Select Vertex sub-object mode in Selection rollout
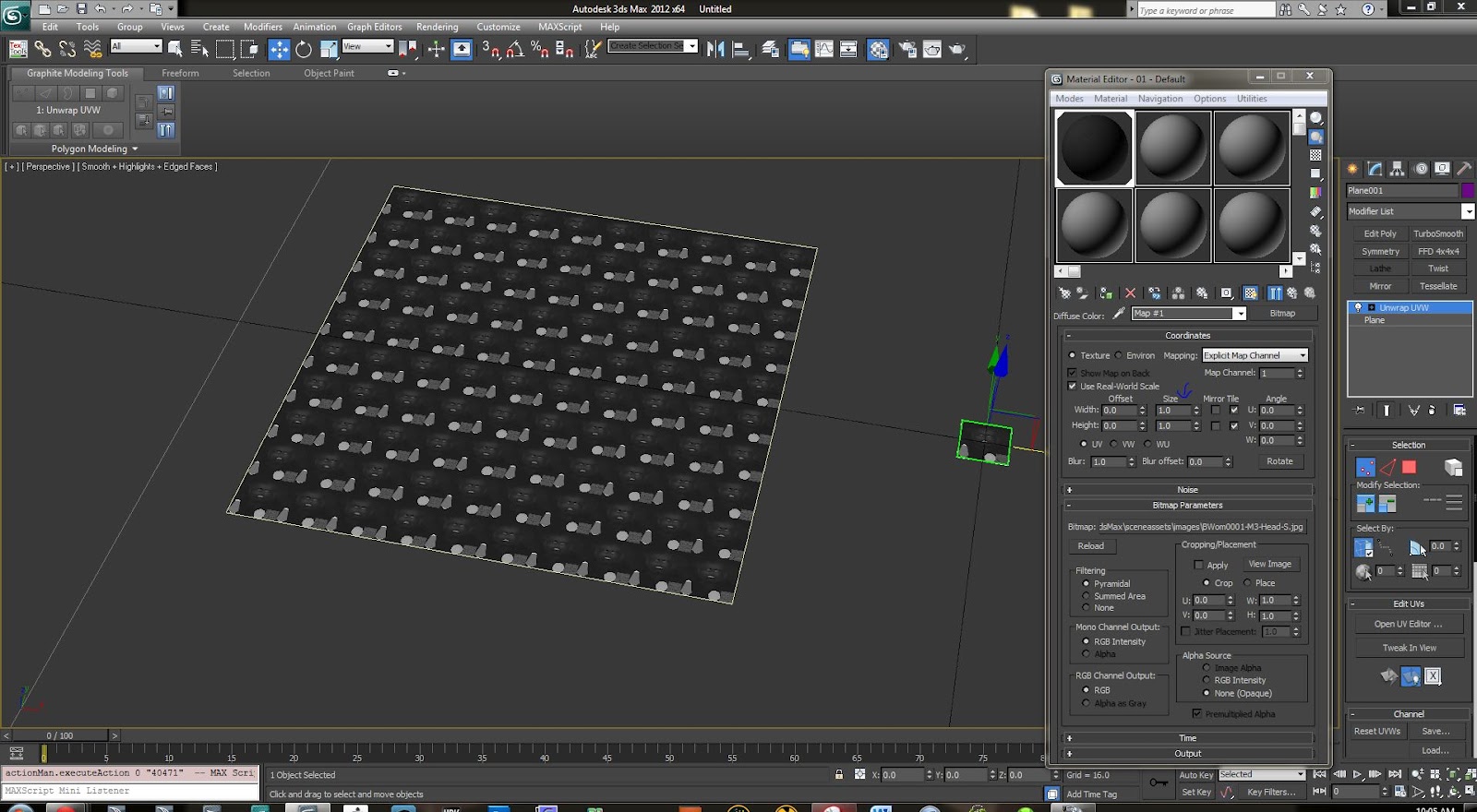1477x812 pixels. (1365, 468)
